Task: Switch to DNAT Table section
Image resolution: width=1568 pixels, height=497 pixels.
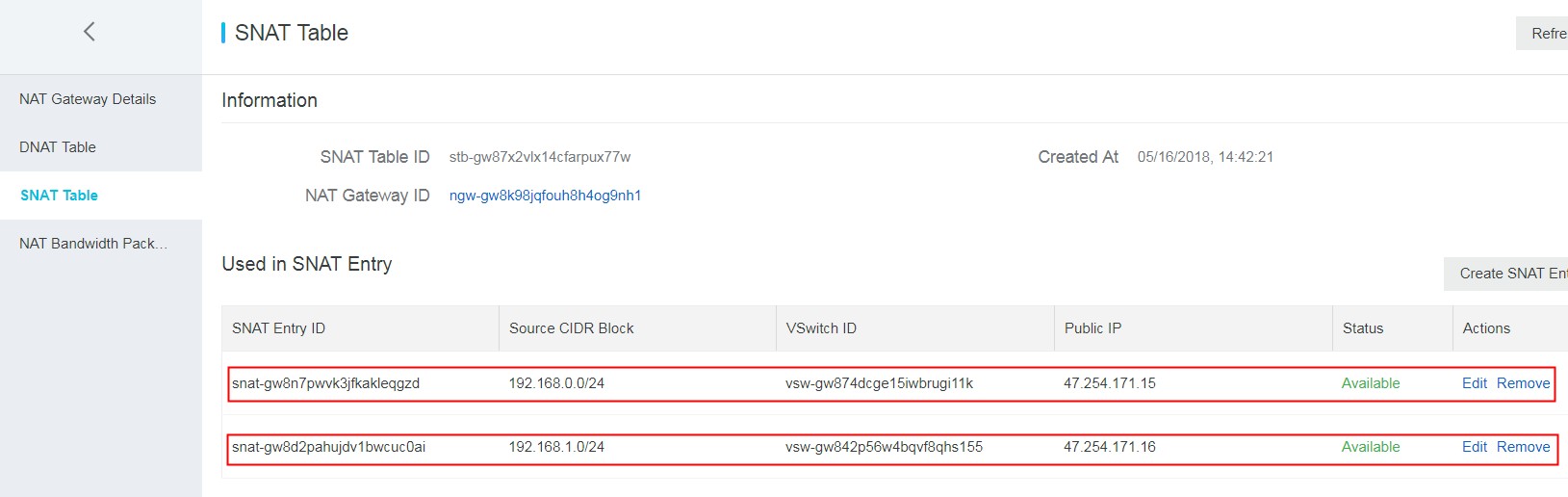Action: (x=58, y=147)
